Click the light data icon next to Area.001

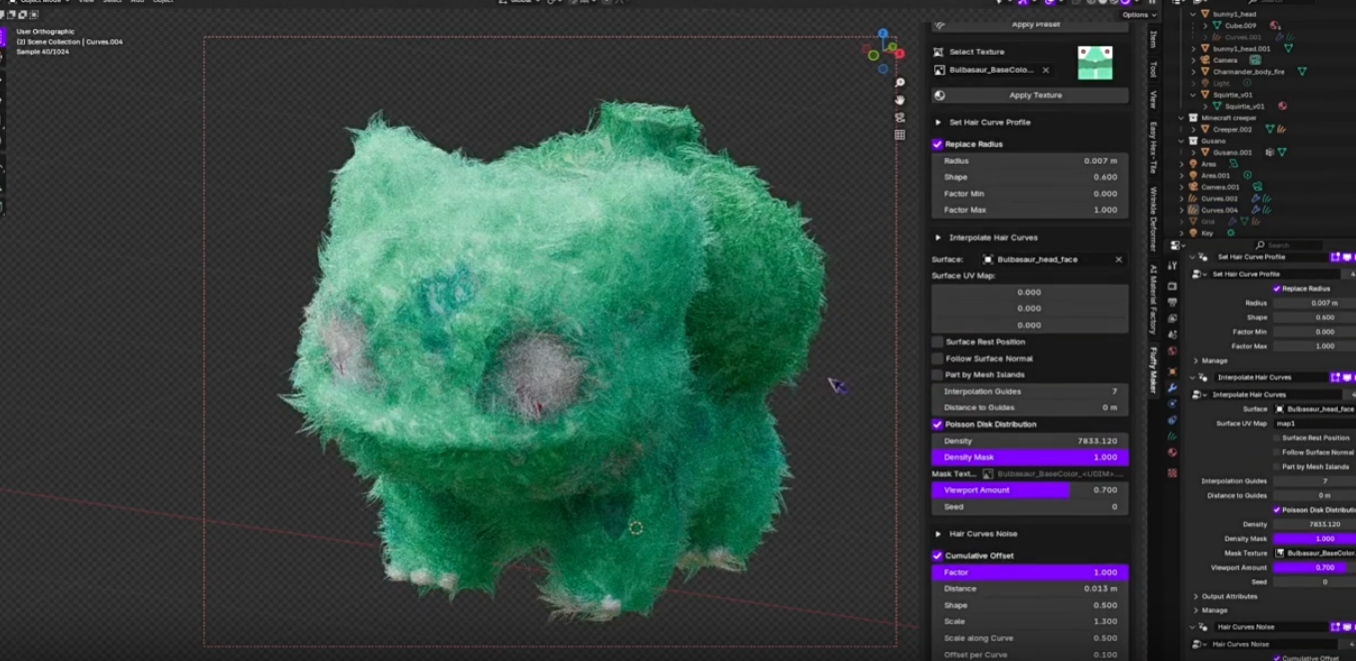click(x=1247, y=175)
